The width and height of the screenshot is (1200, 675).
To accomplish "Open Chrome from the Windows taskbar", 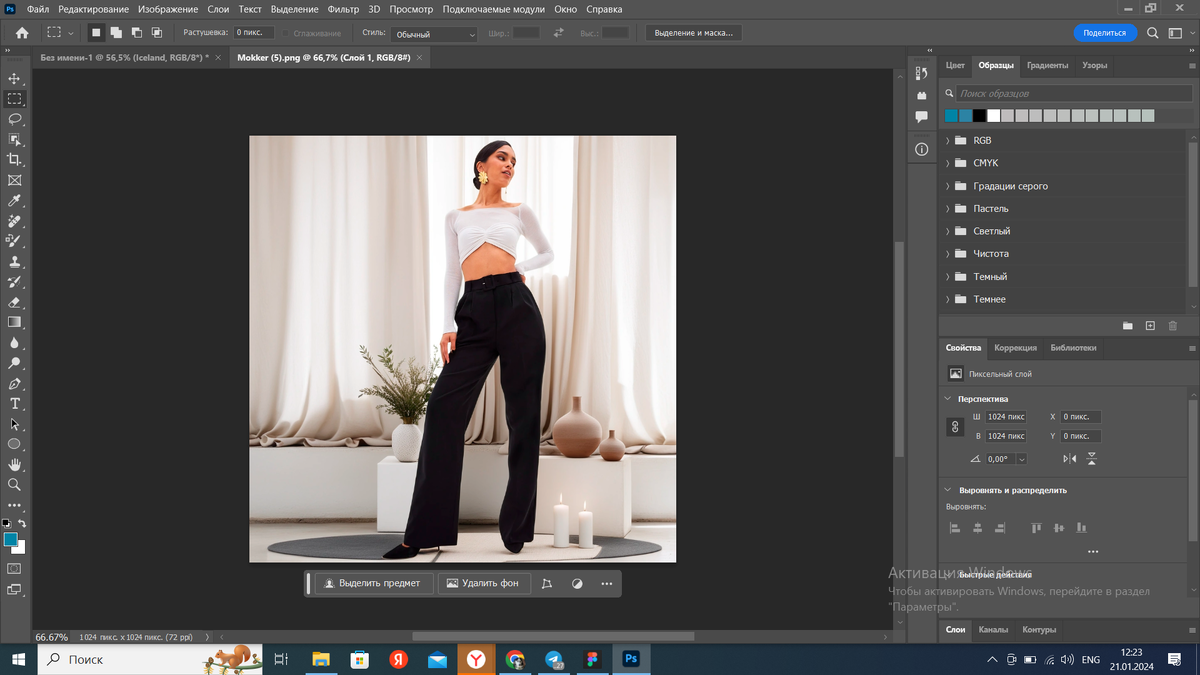I will click(x=515, y=660).
